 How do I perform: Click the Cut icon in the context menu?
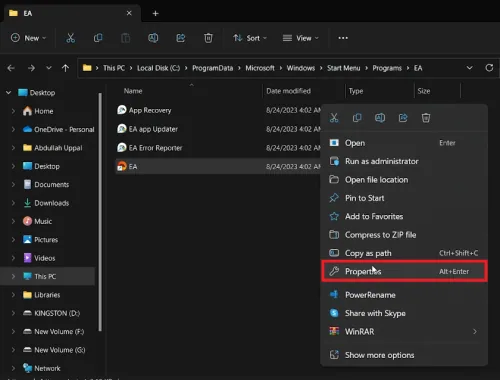(x=334, y=118)
